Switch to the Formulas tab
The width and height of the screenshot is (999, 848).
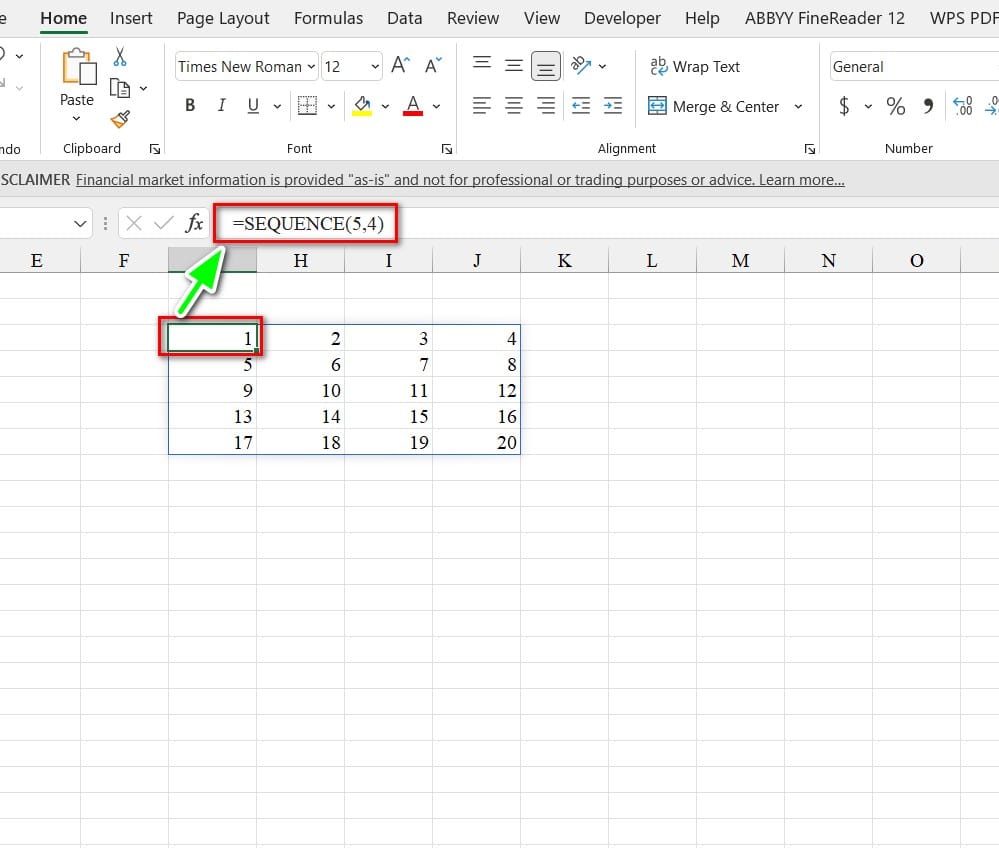328,18
